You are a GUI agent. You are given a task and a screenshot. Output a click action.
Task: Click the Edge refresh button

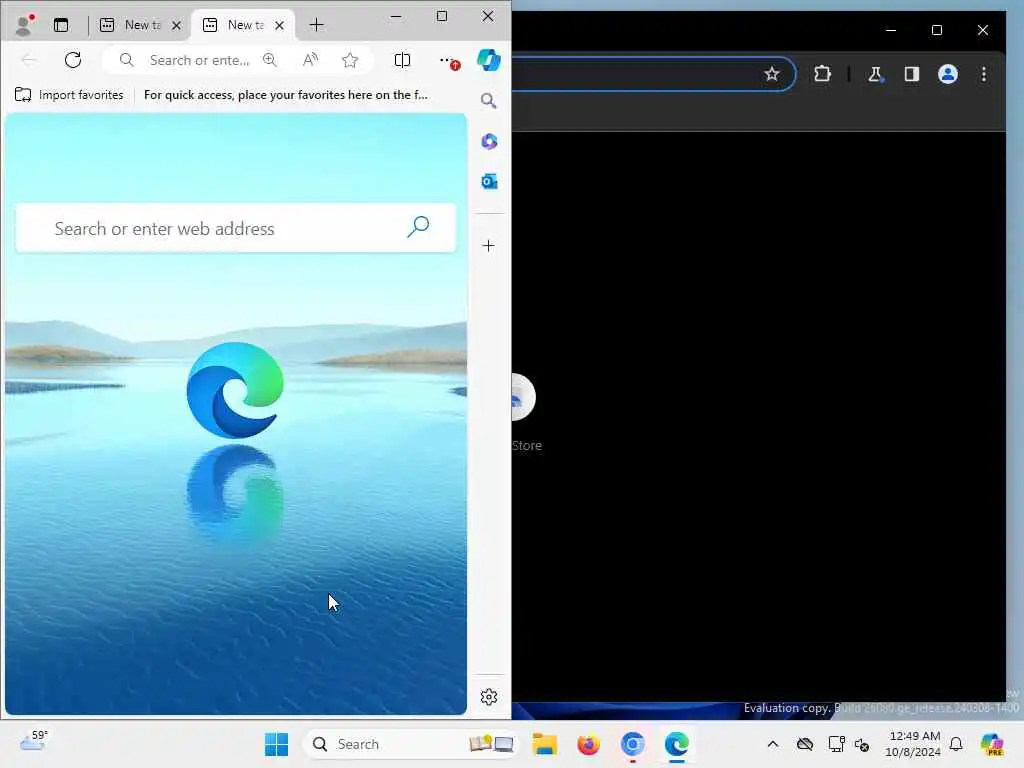(73, 60)
